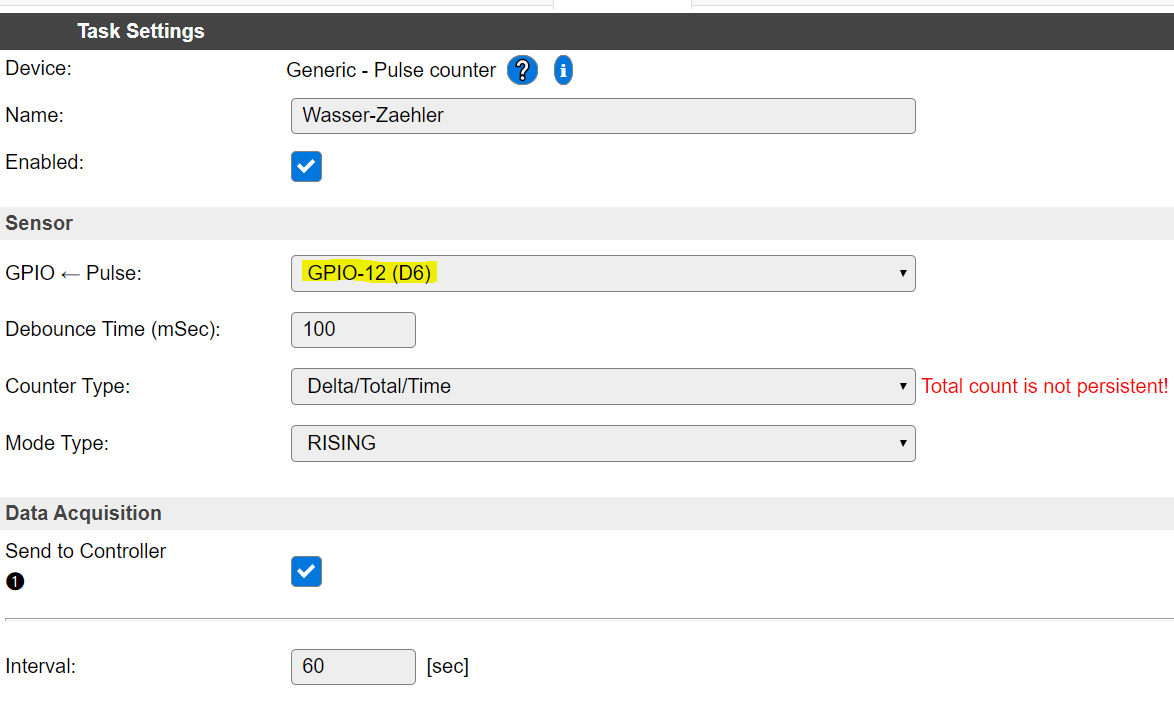Toggle the Send to Controller checkbox
Image resolution: width=1174 pixels, height=717 pixels.
click(x=306, y=571)
